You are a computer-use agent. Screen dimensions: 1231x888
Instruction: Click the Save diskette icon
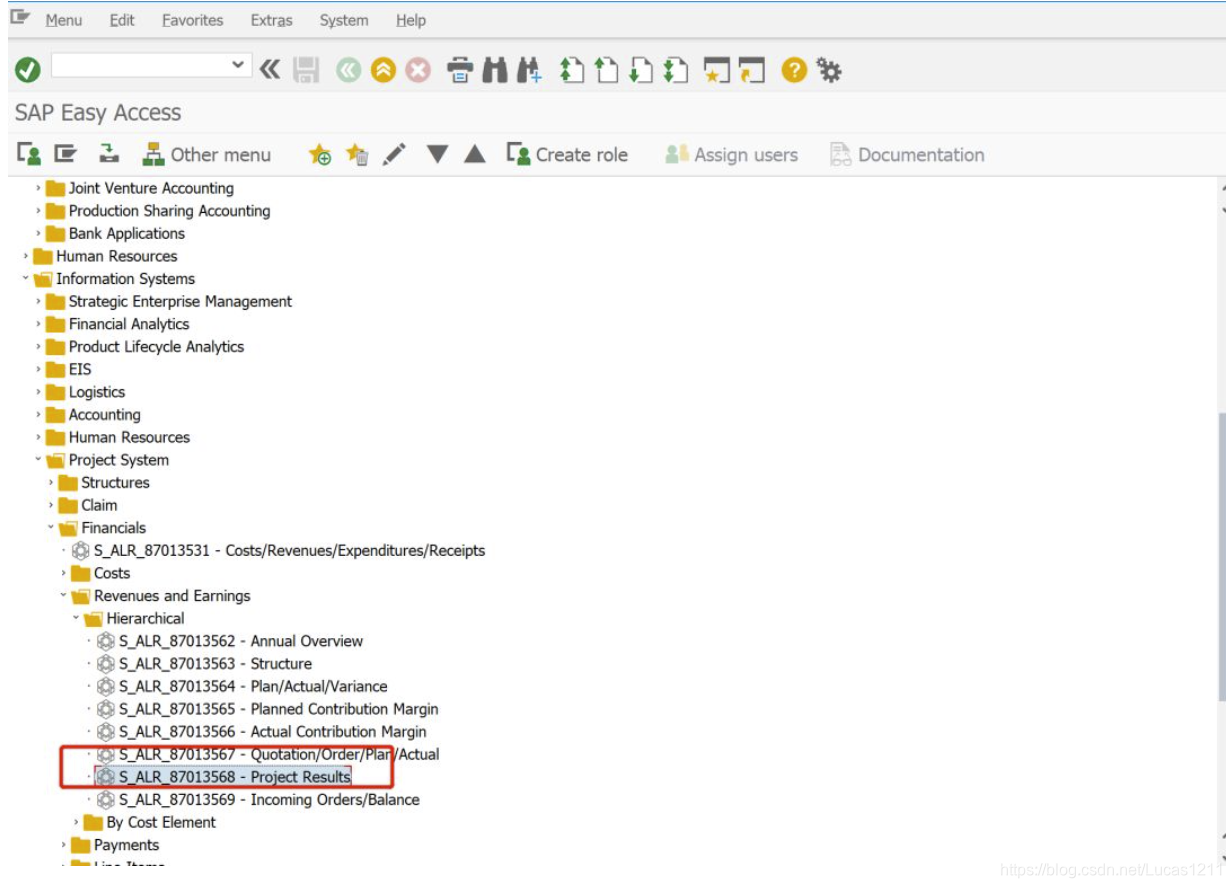click(306, 70)
